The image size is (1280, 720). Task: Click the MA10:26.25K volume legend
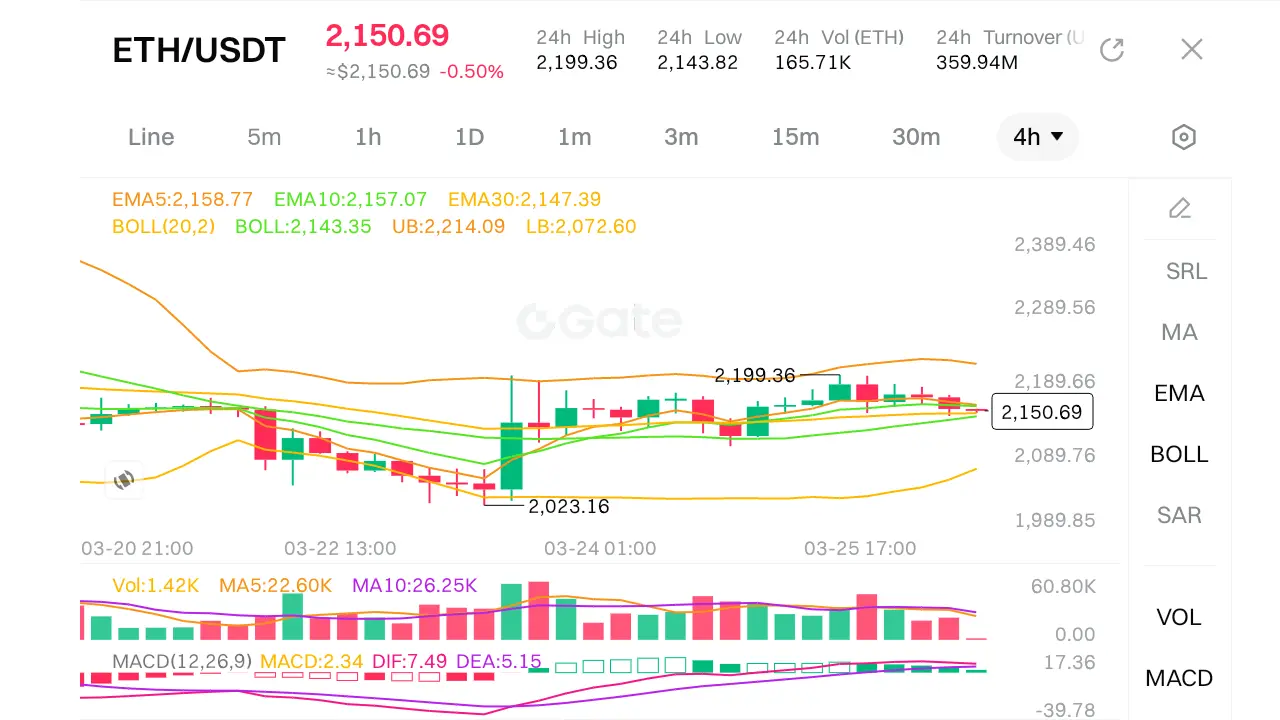click(x=415, y=585)
